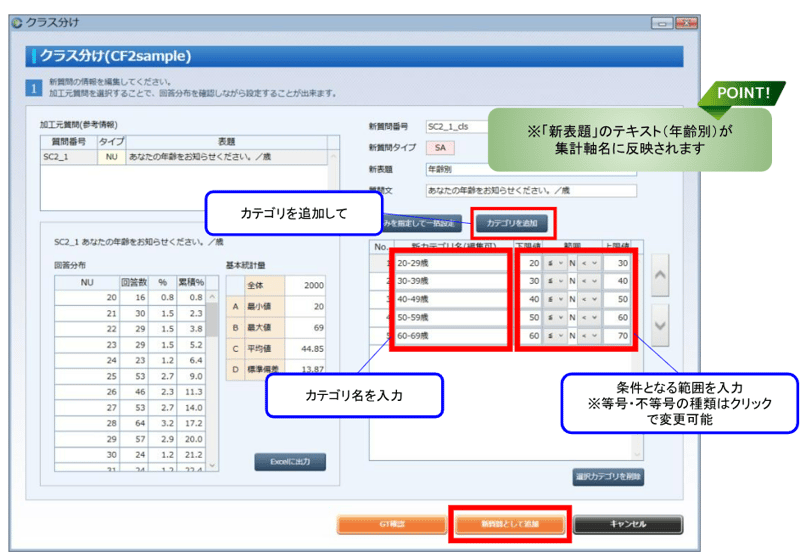This screenshot has width=800, height=556.
Task: Click lower limit field 20 in 20-29歳 row
Action: [530, 263]
